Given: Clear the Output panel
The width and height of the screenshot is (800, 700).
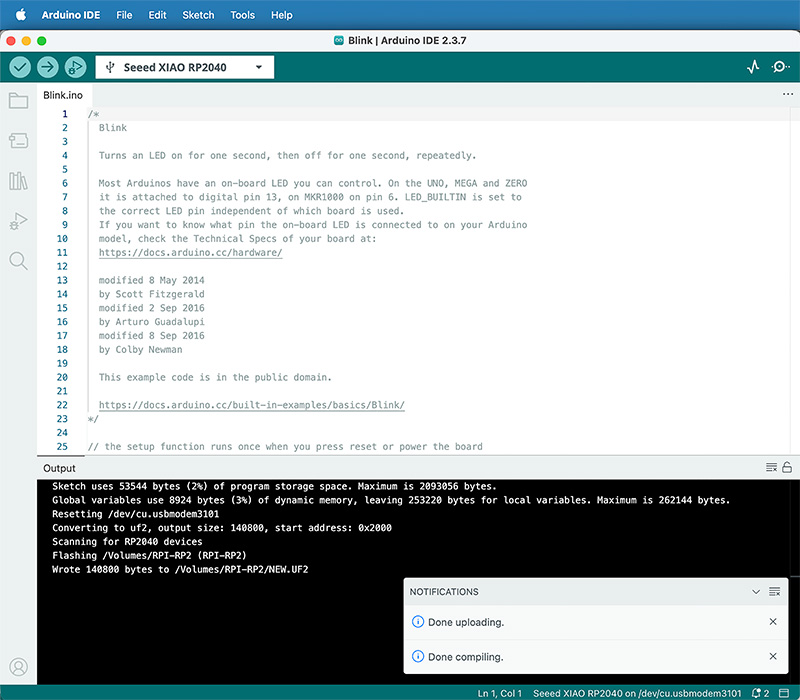Looking at the screenshot, I should 771,467.
